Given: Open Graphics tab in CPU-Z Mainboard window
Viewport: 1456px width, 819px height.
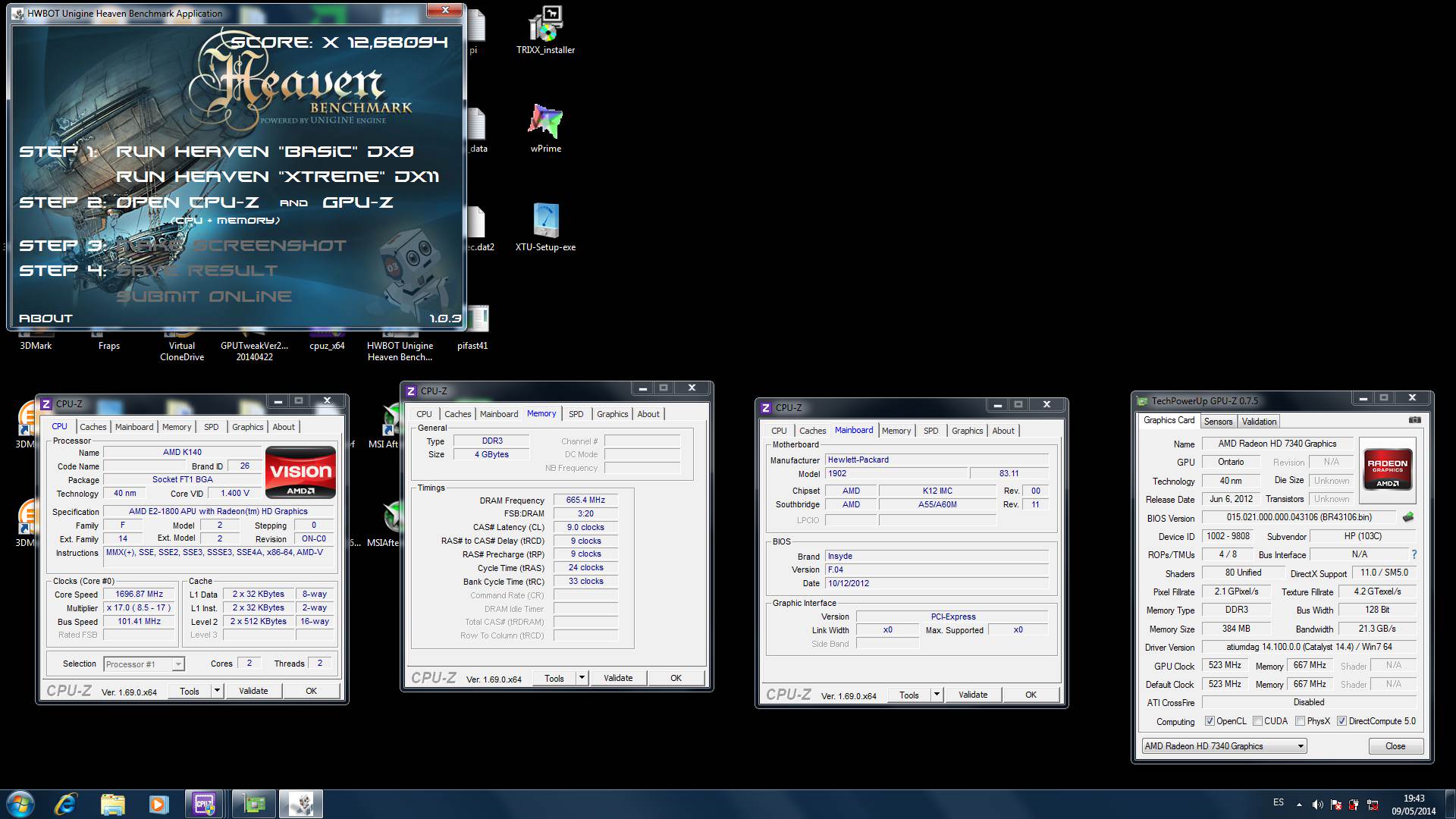Looking at the screenshot, I should 967,431.
